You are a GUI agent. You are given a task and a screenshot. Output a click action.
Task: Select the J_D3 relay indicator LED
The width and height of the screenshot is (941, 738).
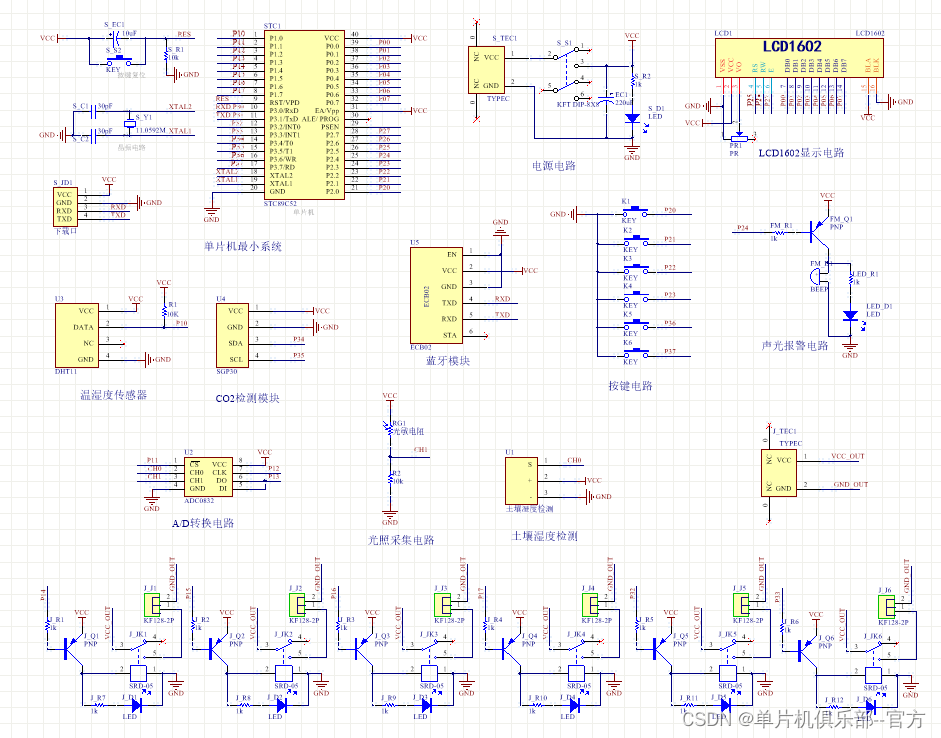click(427, 705)
